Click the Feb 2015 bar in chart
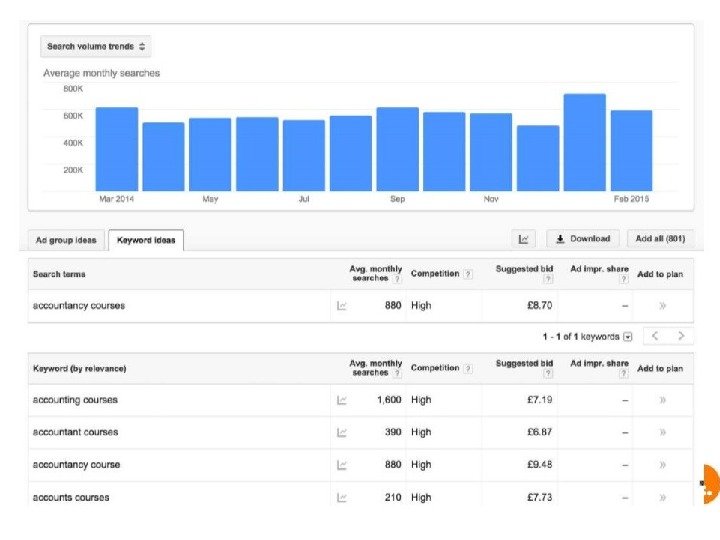 [x=631, y=151]
